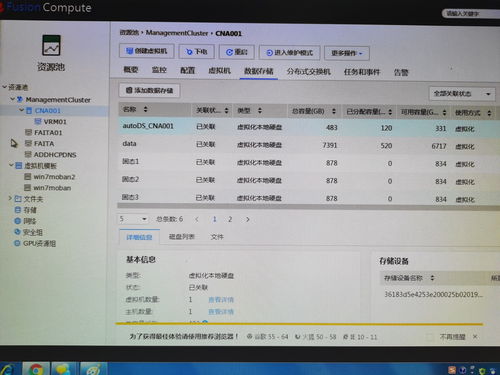Expand the 文件夹 tree node
The height and width of the screenshot is (375, 500).
(x=10, y=198)
